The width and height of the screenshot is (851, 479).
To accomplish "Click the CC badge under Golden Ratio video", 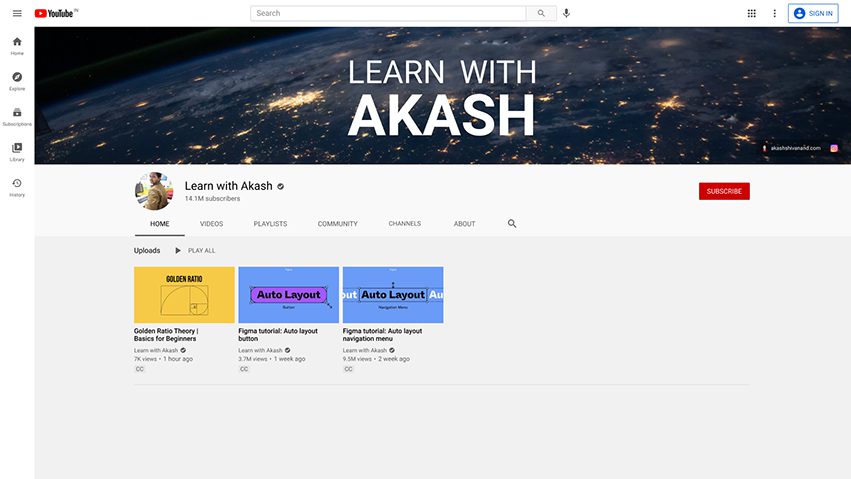I will point(139,369).
